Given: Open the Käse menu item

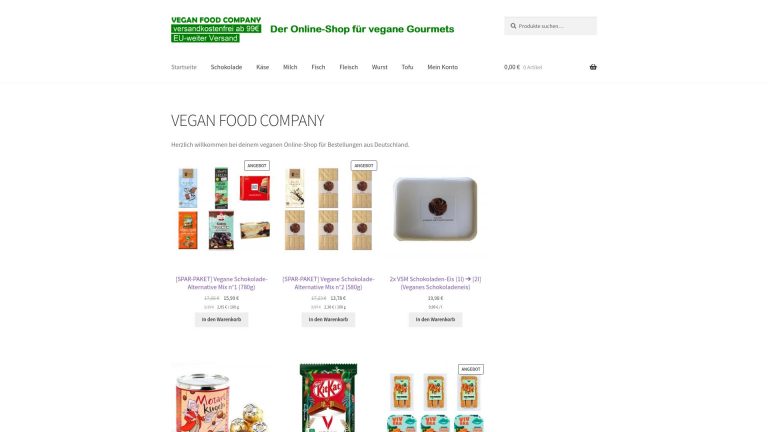Looking at the screenshot, I should coord(263,67).
